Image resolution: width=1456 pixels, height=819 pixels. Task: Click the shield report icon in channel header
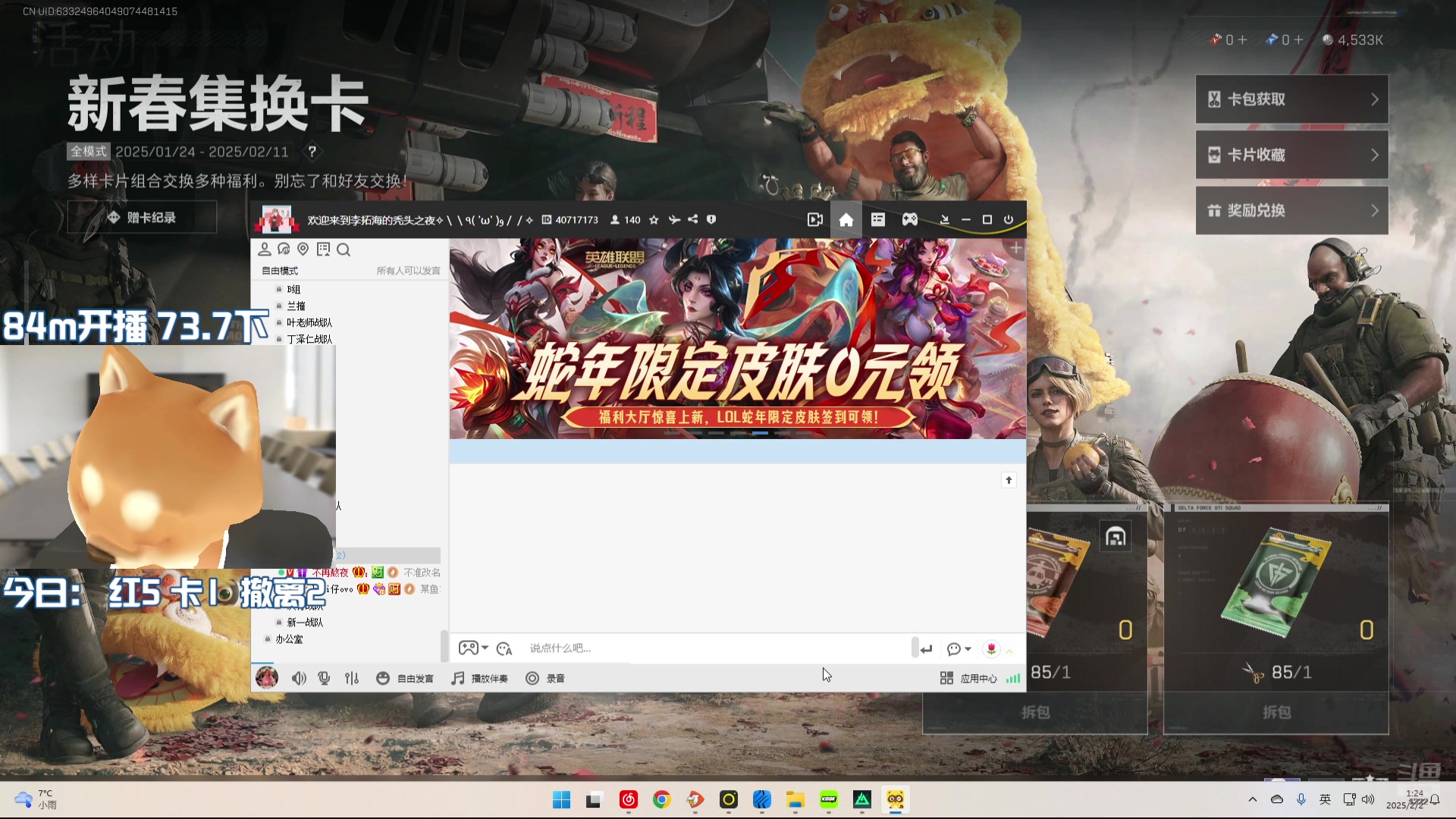click(711, 220)
